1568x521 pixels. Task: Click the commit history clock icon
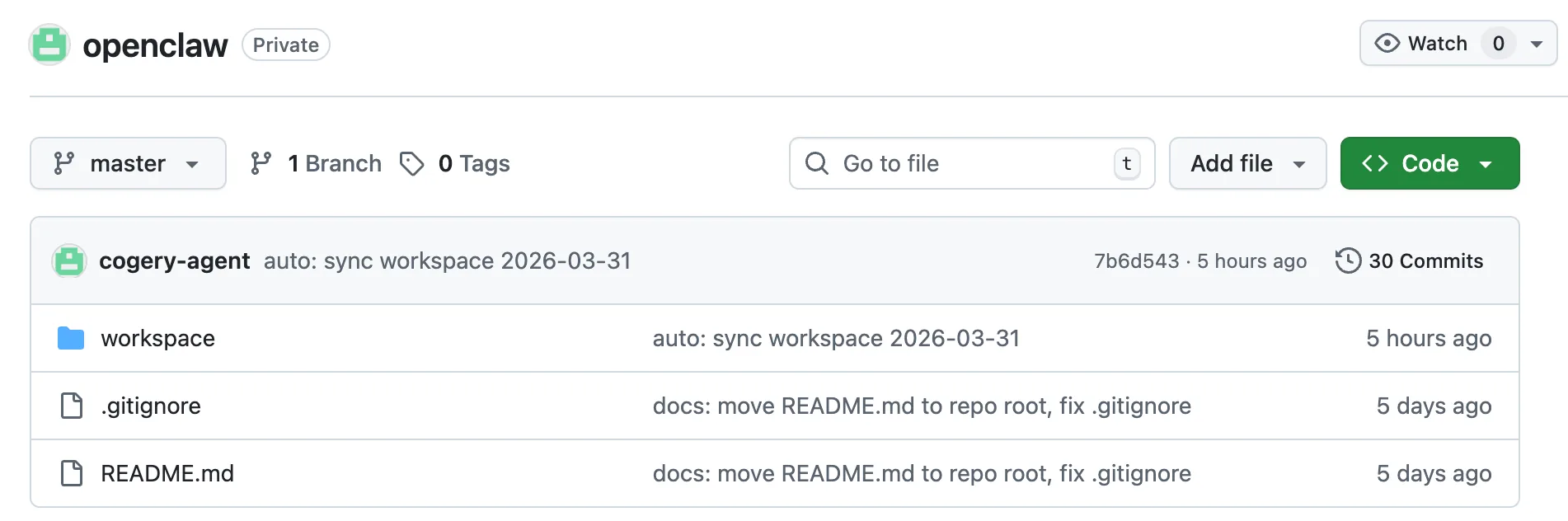tap(1348, 261)
